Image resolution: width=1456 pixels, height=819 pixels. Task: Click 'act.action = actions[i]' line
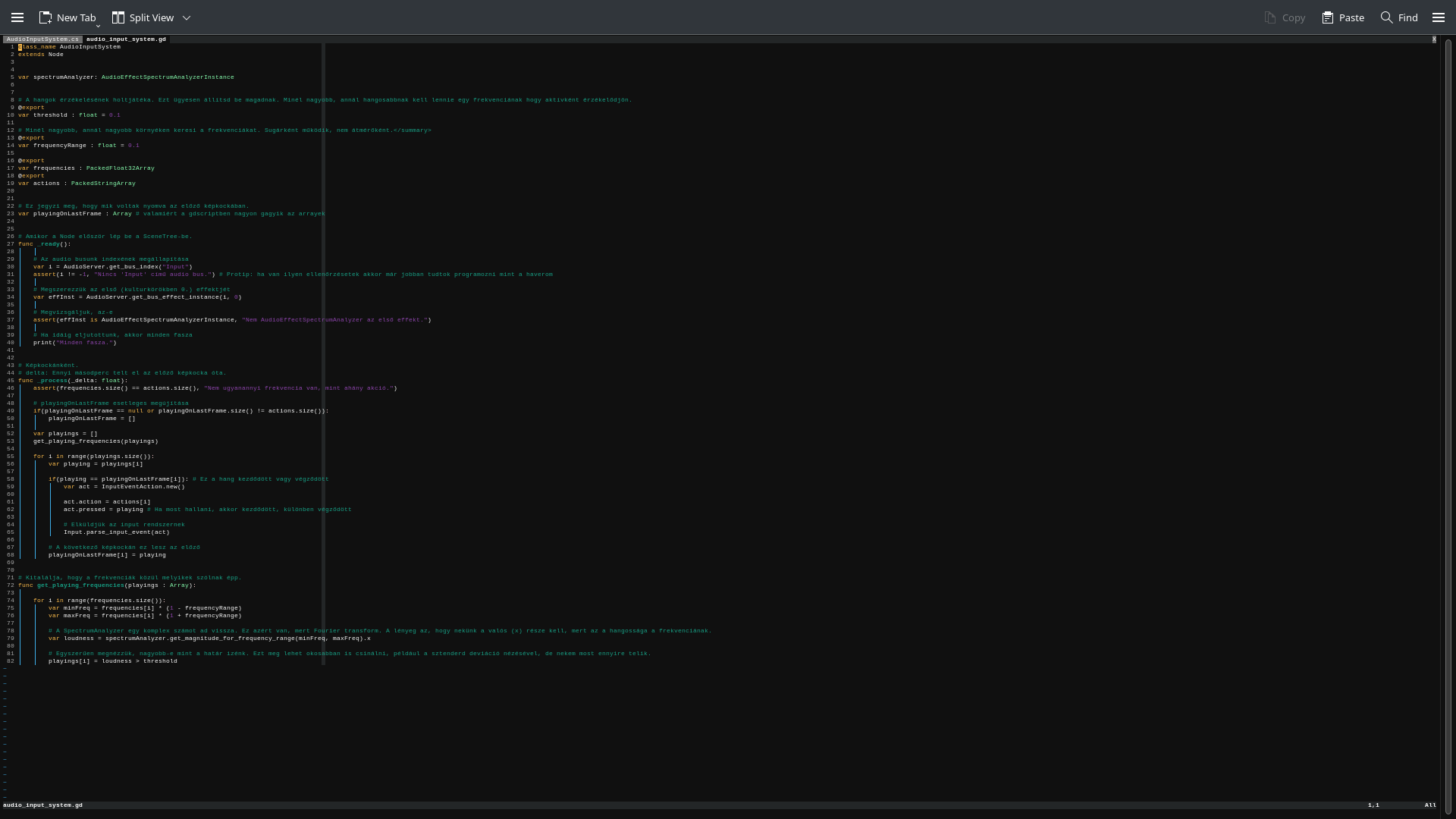[107, 501]
